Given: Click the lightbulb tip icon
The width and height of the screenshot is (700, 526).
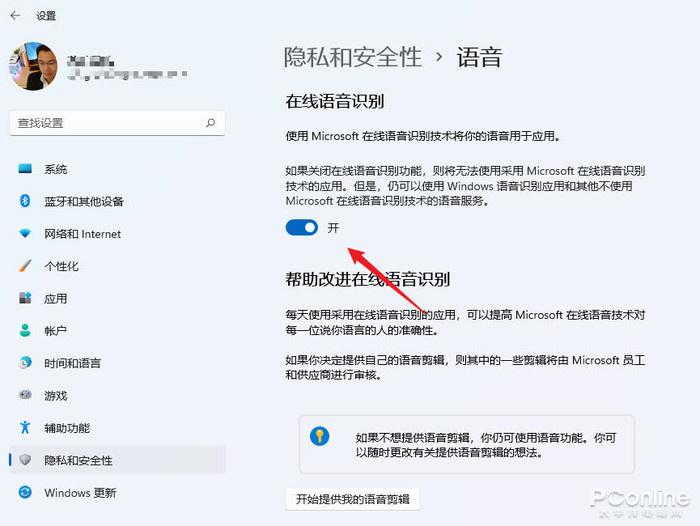Looking at the screenshot, I should (x=319, y=436).
